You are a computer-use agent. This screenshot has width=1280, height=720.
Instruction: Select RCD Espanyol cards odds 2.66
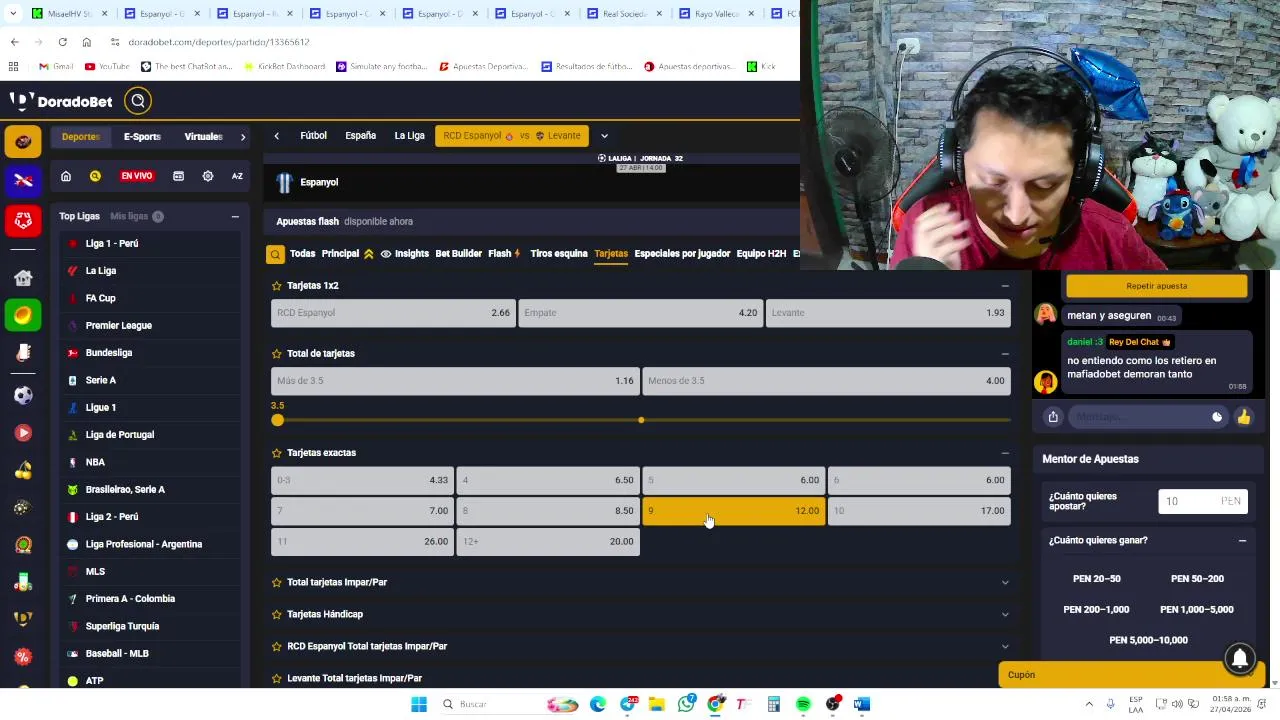coord(393,313)
